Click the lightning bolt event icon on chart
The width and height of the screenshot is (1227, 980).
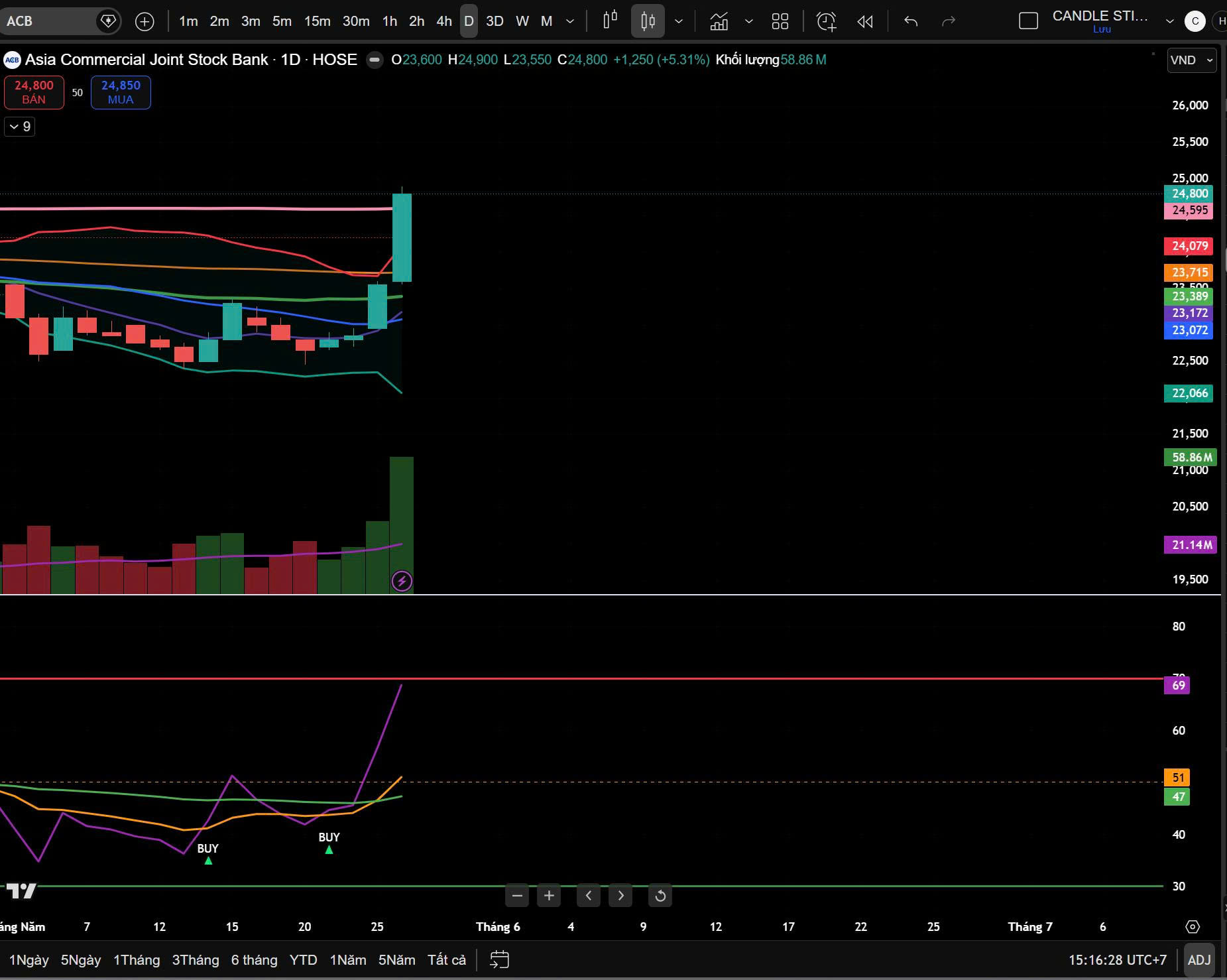[x=402, y=582]
